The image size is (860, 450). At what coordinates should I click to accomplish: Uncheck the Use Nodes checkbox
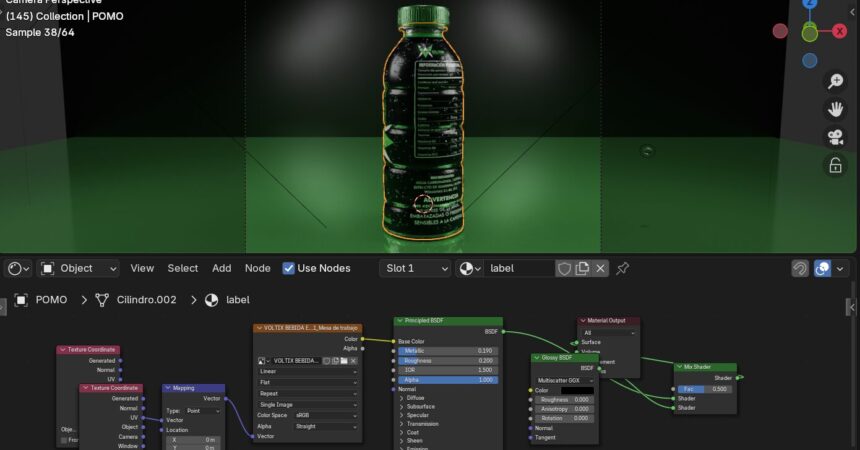289,268
